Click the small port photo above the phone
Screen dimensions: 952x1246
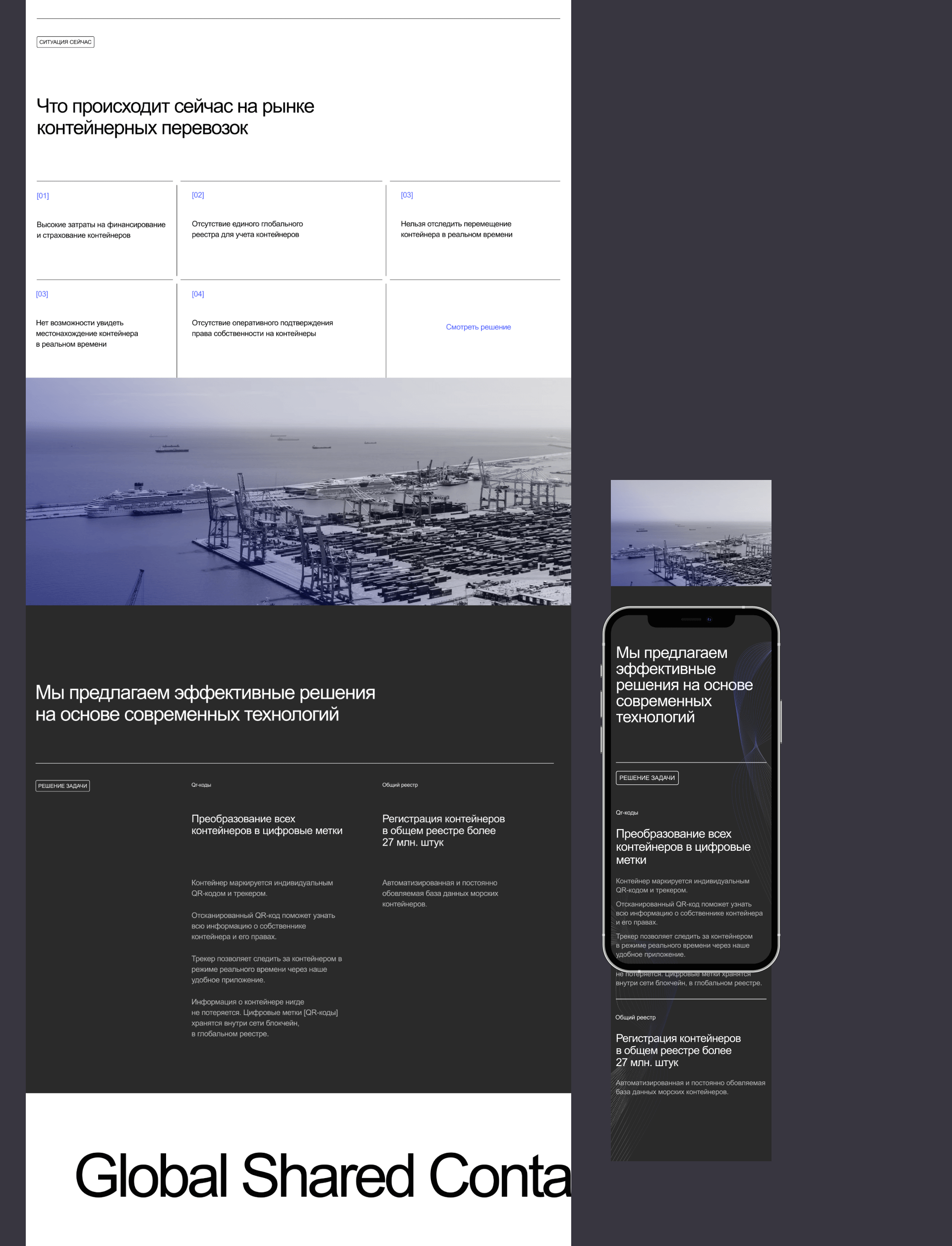pyautogui.click(x=690, y=533)
